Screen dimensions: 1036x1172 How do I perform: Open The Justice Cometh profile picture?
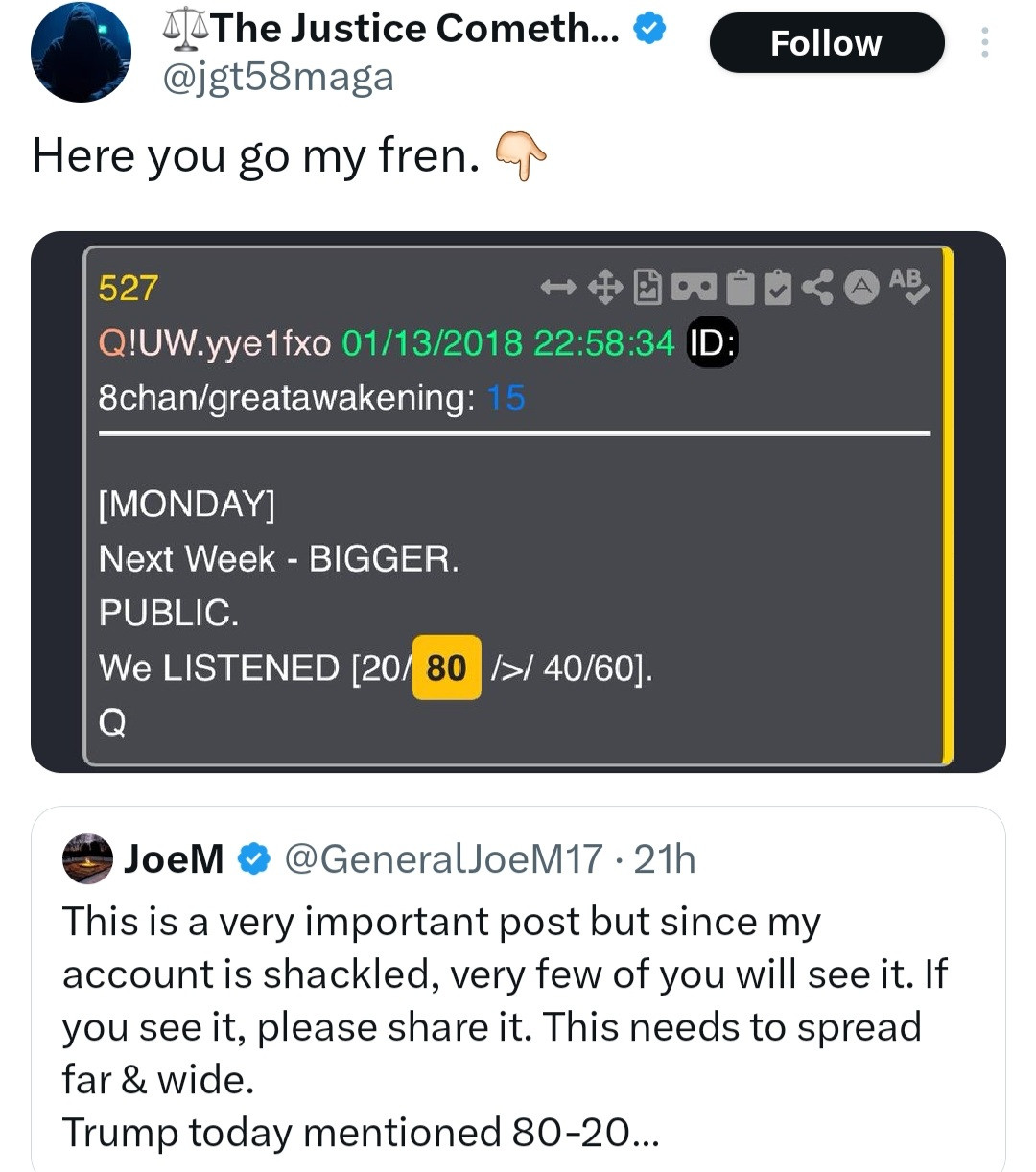(x=82, y=52)
